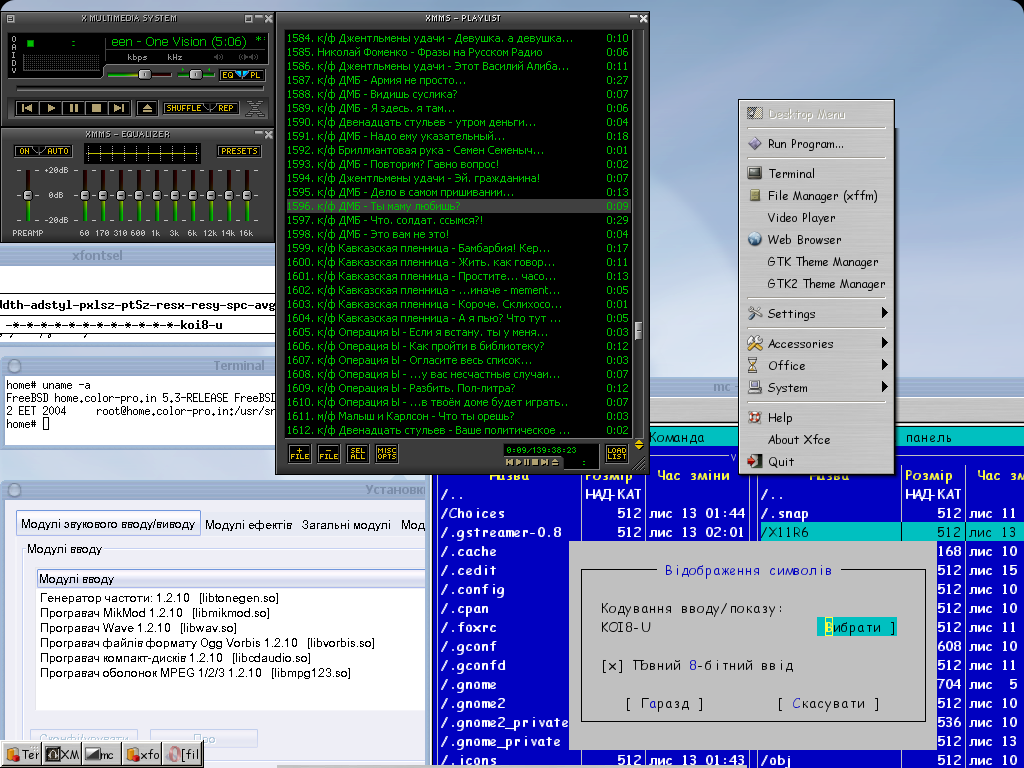Screen dimensions: 1024x768
Task: Click the equalizer PREAMP slider
Action: coord(28,195)
